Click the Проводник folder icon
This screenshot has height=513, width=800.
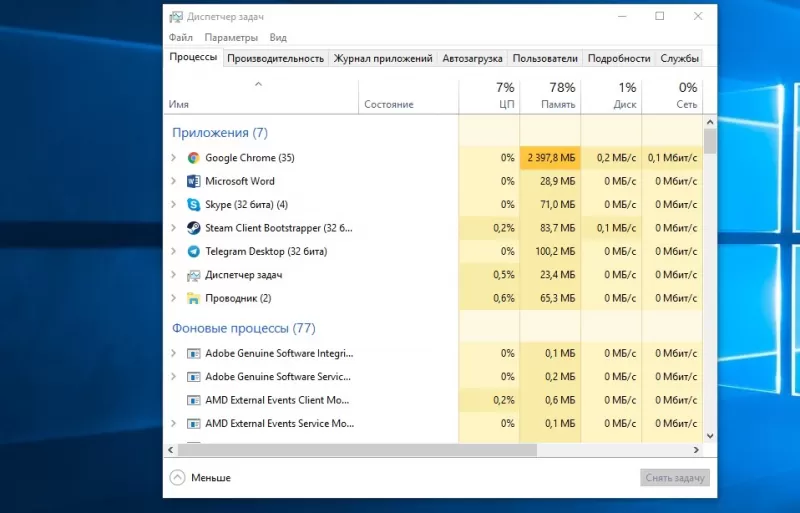pyautogui.click(x=194, y=298)
